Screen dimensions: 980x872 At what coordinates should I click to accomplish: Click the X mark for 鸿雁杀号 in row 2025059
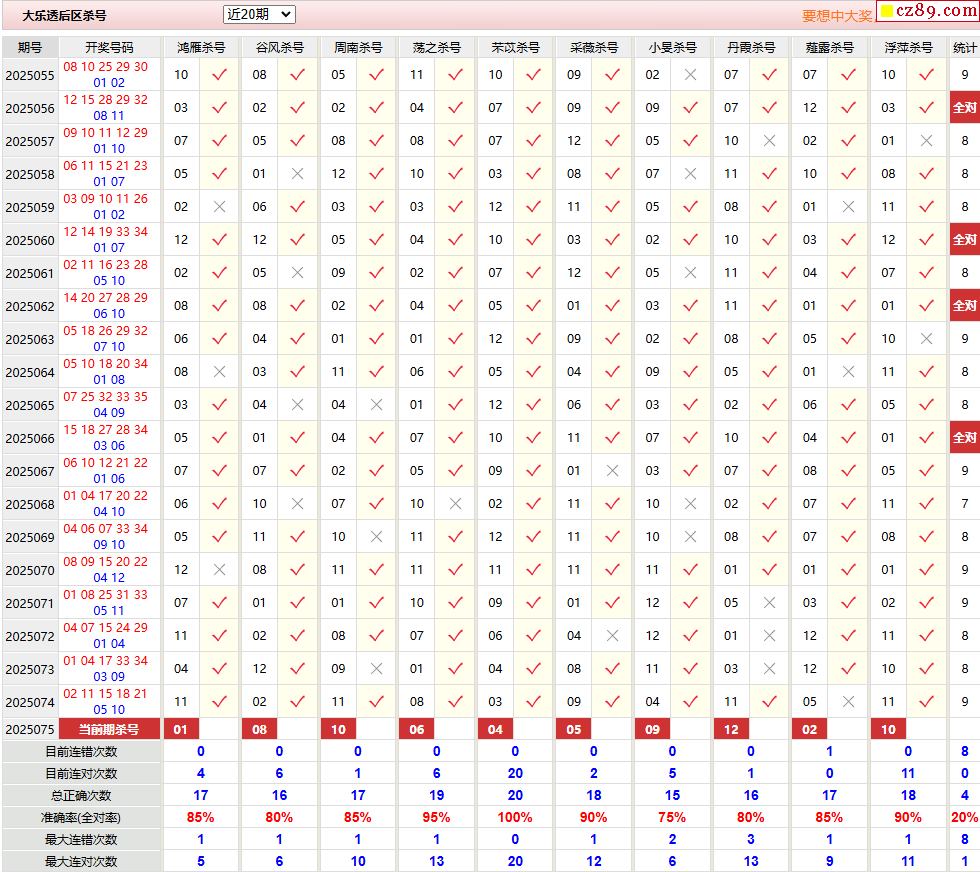point(219,207)
